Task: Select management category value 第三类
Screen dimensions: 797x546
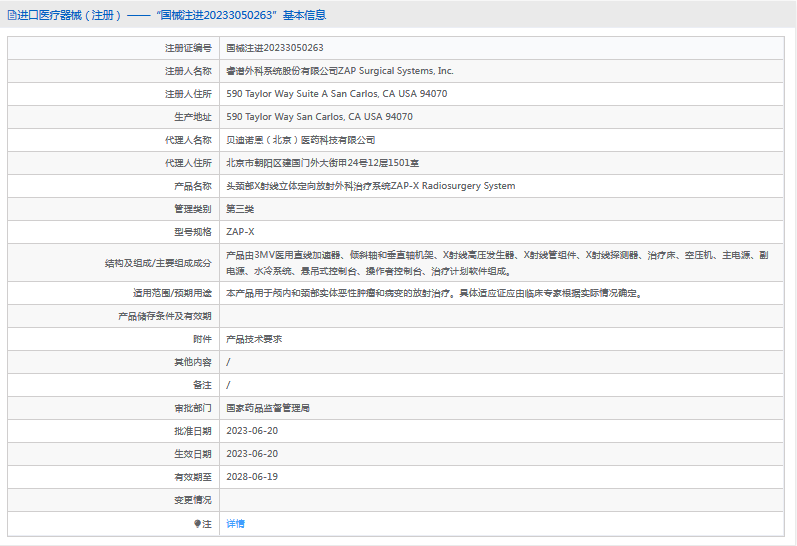Action: [240, 209]
